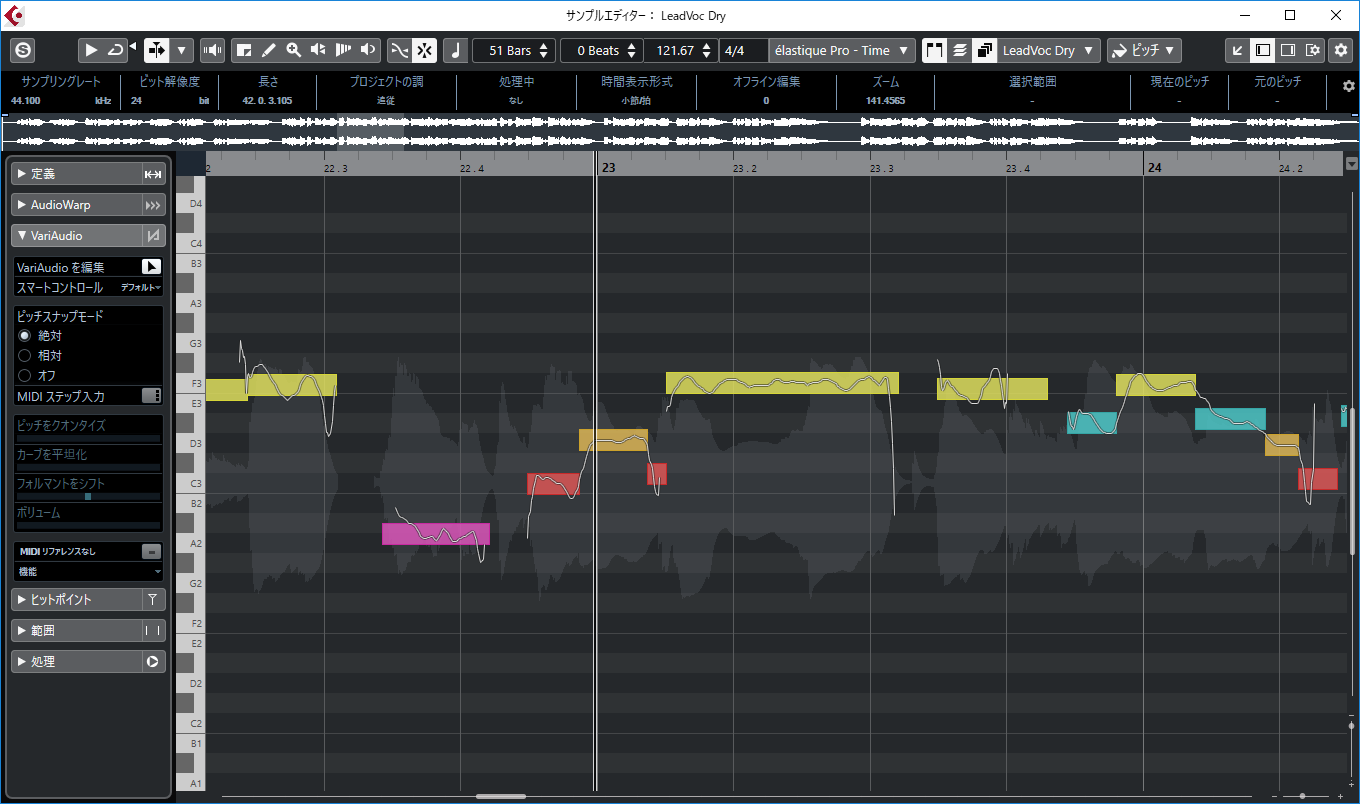Expand the ヒットポイント inspector section
The image size is (1360, 804).
coord(75,600)
